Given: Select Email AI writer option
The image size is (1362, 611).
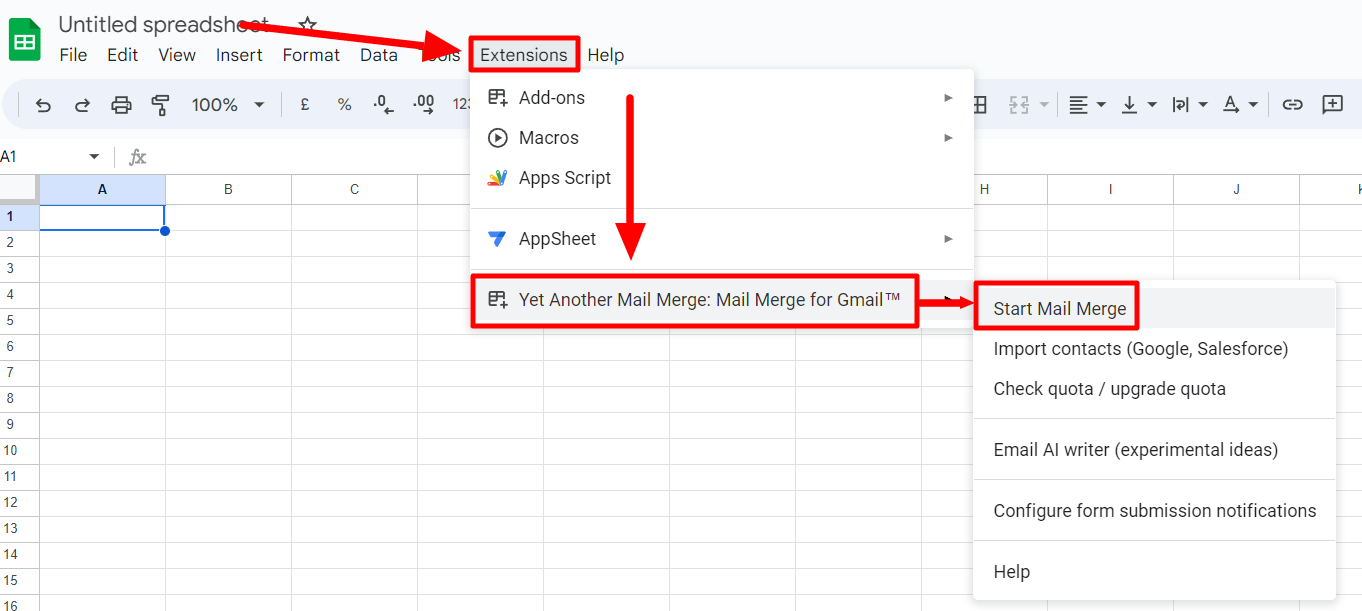Looking at the screenshot, I should 1155,450.
